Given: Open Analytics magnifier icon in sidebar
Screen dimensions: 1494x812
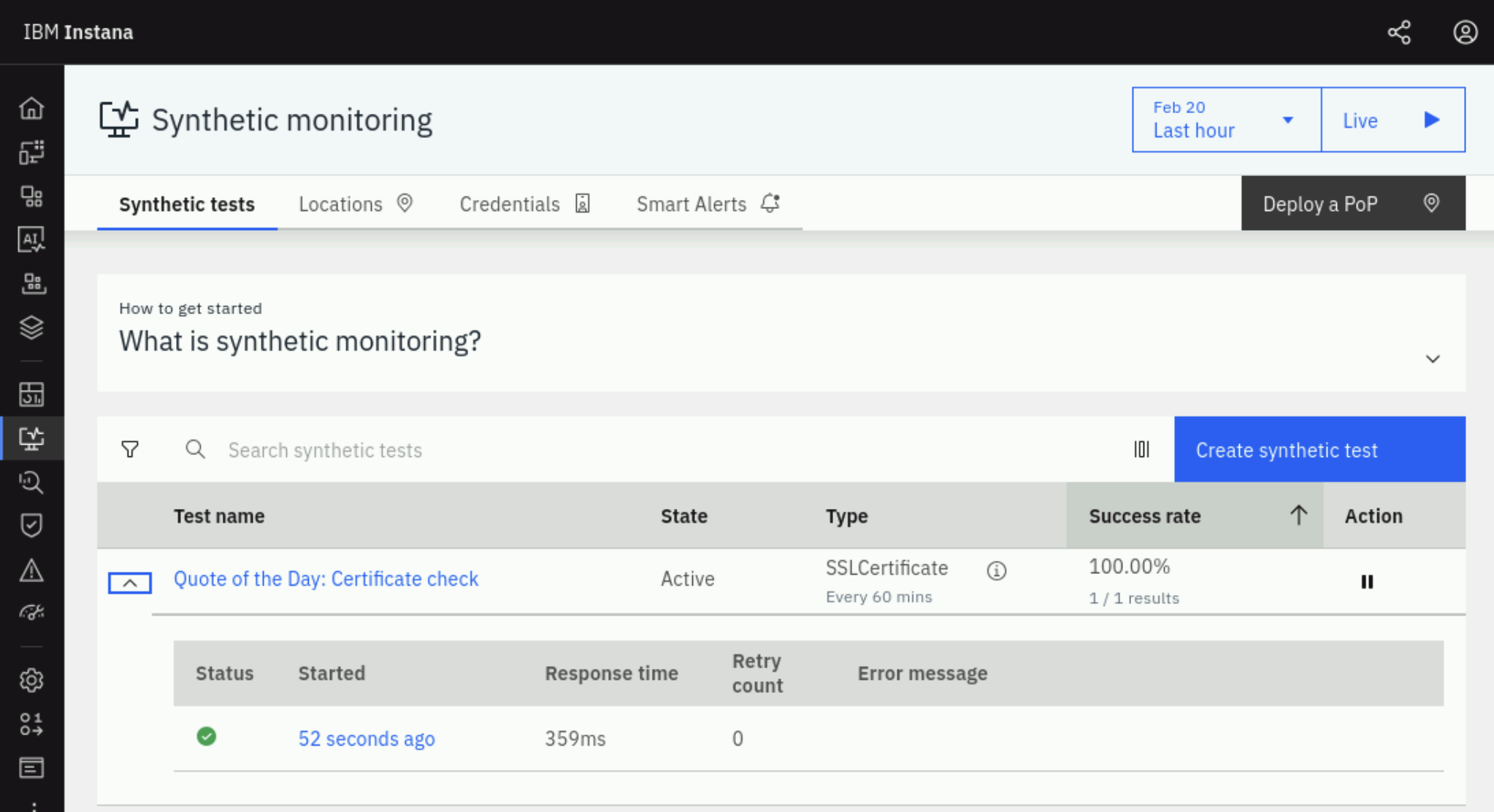Looking at the screenshot, I should (x=31, y=482).
